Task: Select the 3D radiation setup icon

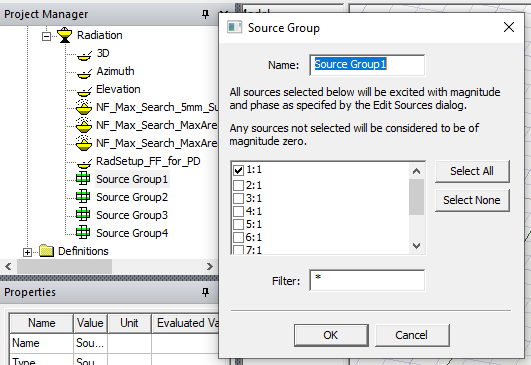Action: tap(84, 54)
